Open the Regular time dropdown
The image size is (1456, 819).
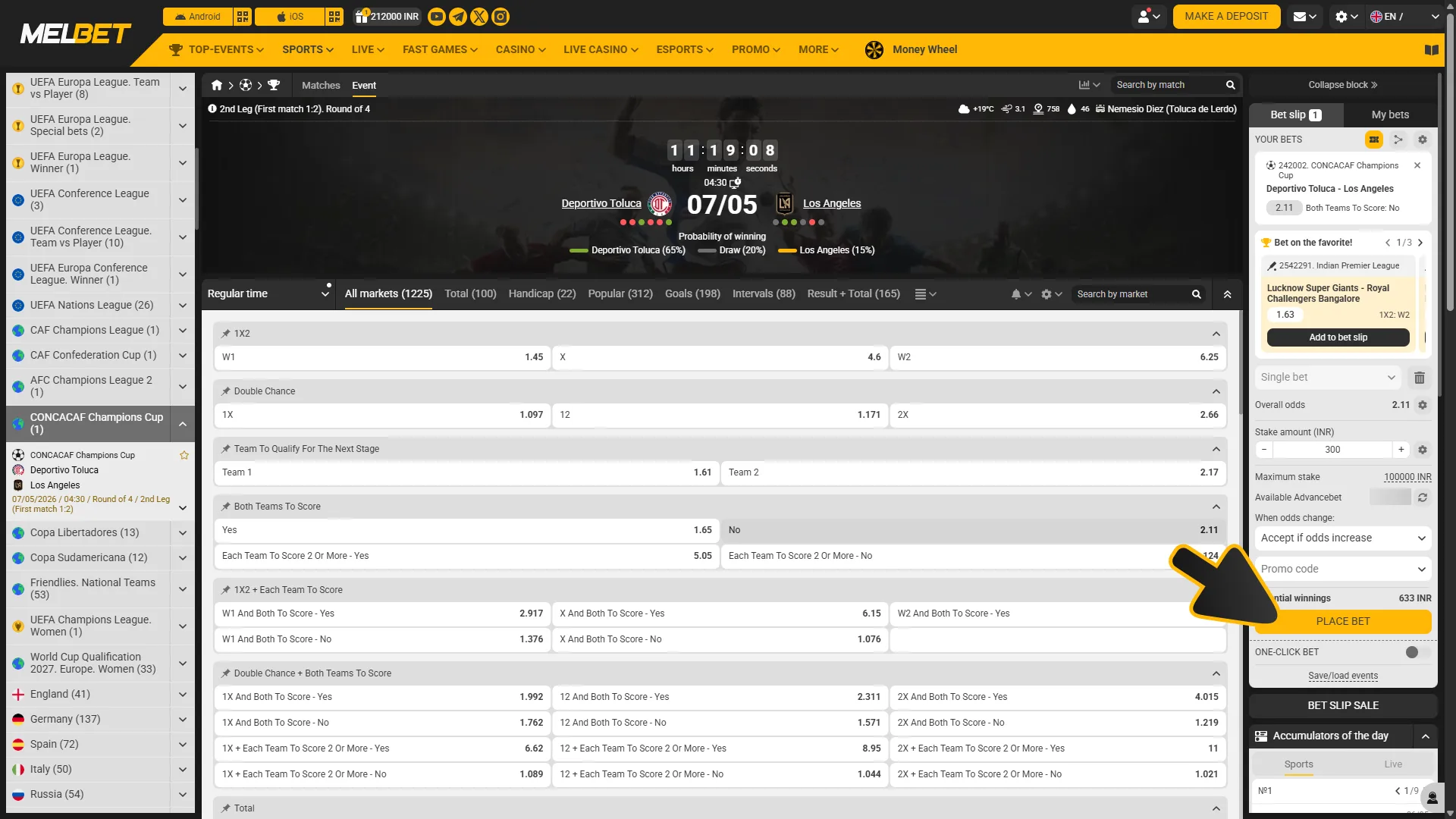[268, 294]
